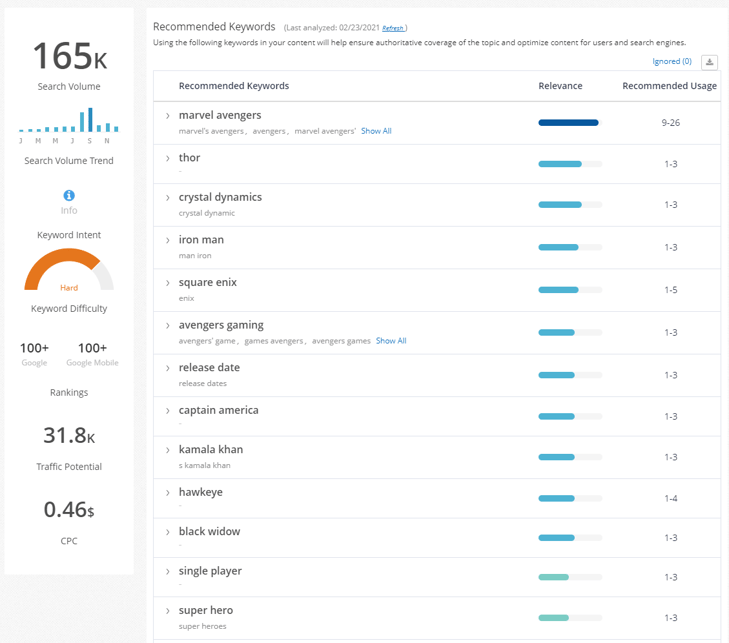
Task: Click the Refresh link
Action: (x=393, y=28)
